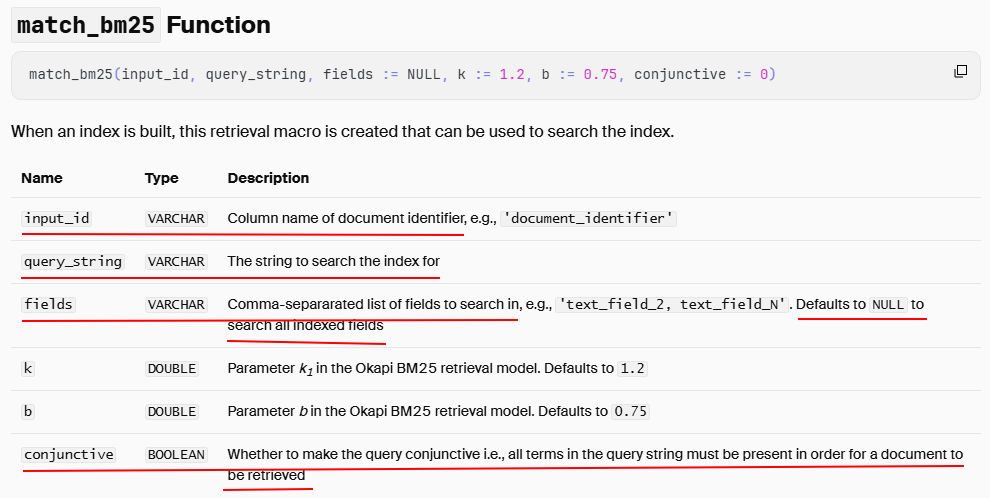Click the DOUBLE type in k row

172,368
